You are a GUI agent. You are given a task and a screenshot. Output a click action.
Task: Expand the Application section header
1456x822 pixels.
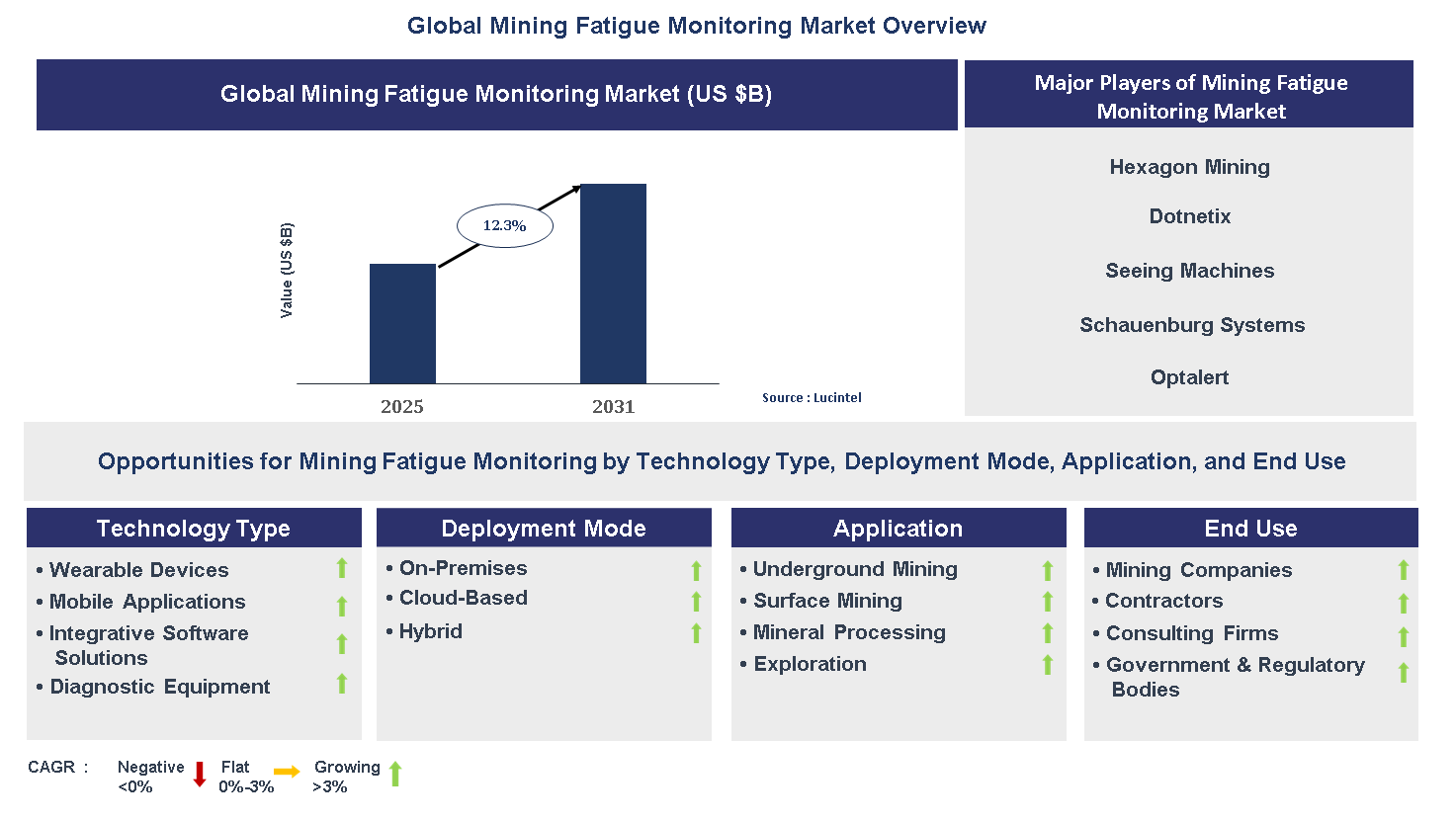[x=898, y=528]
